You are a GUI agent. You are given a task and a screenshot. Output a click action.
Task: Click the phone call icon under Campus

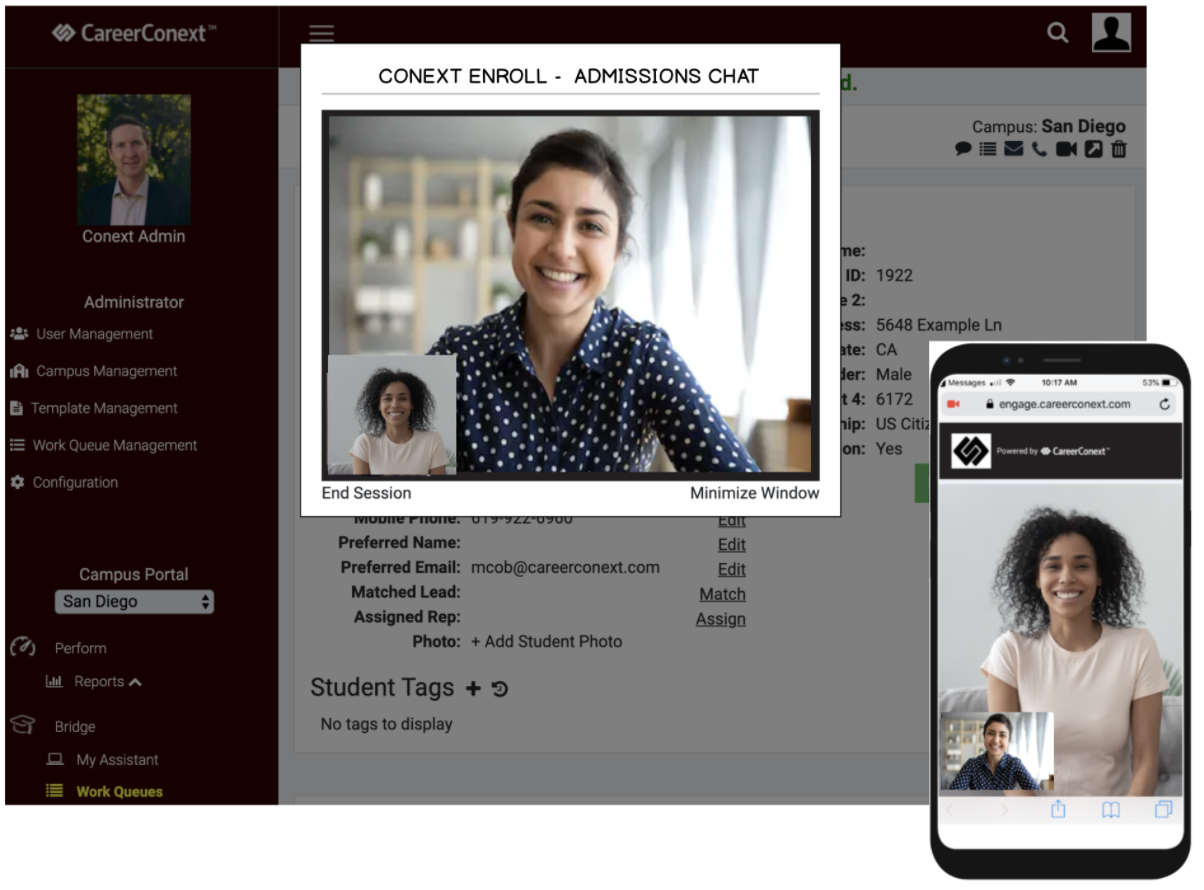click(x=1040, y=149)
